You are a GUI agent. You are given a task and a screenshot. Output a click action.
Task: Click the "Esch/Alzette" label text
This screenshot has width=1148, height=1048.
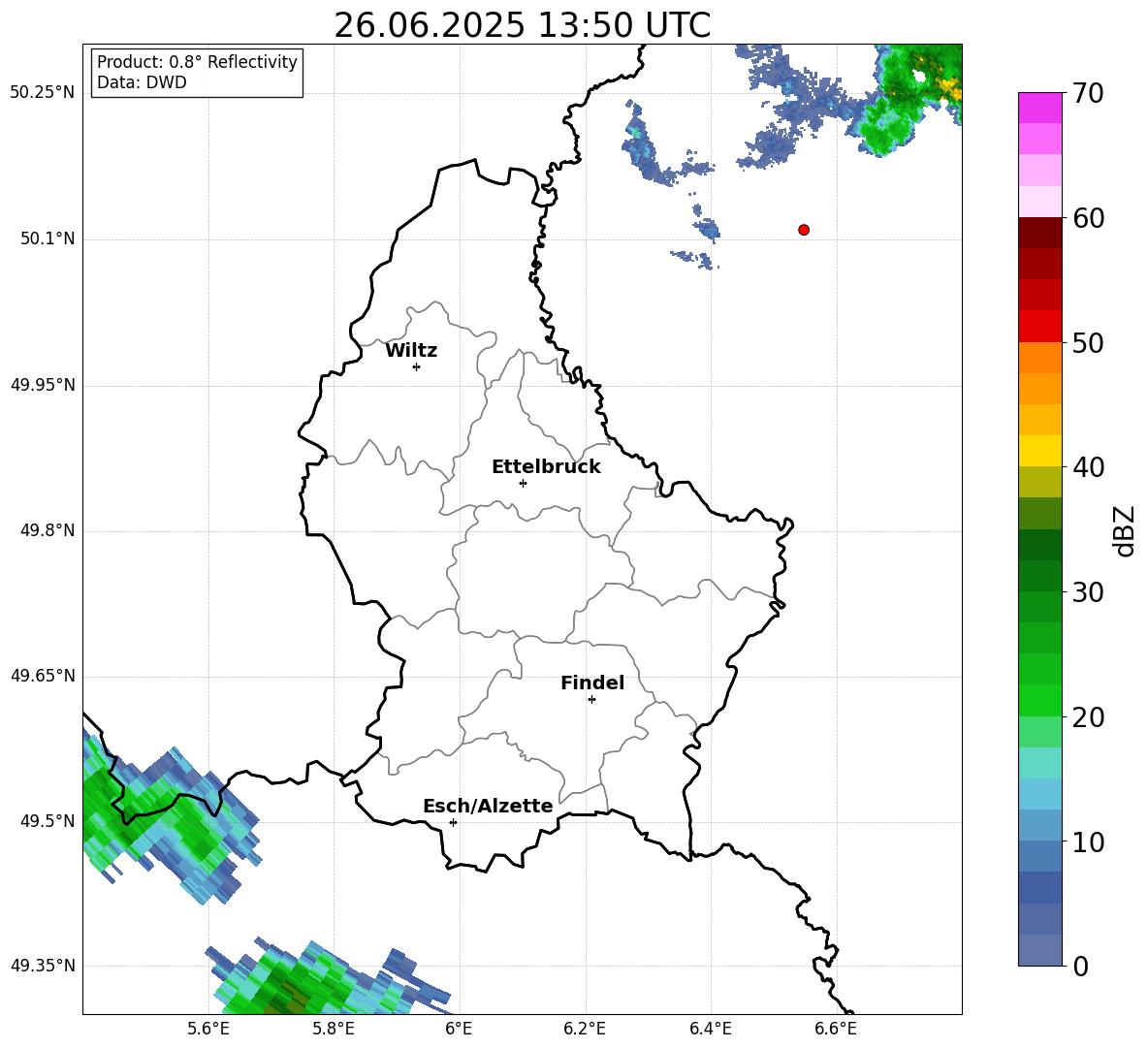[x=488, y=807]
